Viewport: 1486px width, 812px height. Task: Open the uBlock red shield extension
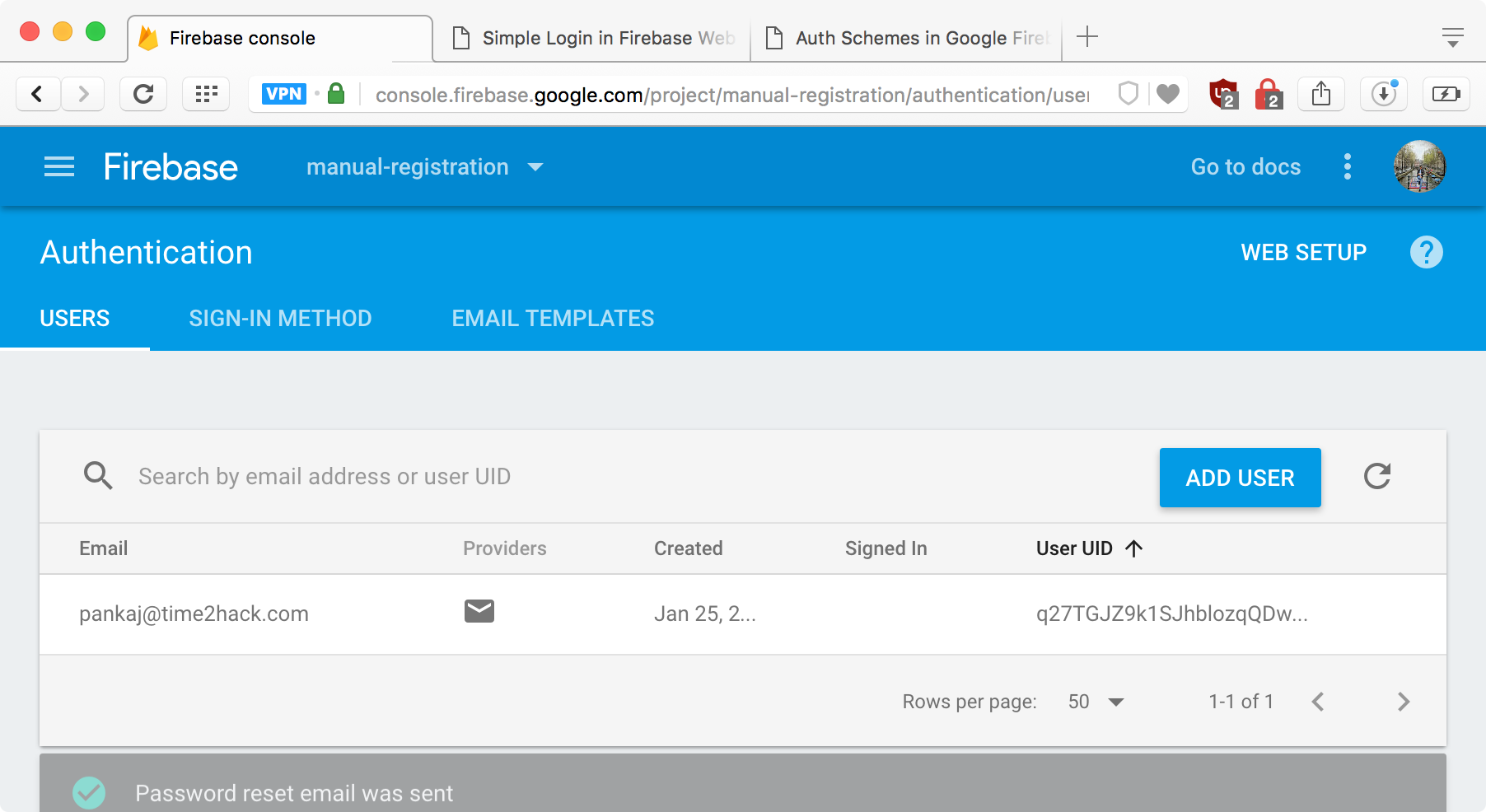[x=1223, y=94]
